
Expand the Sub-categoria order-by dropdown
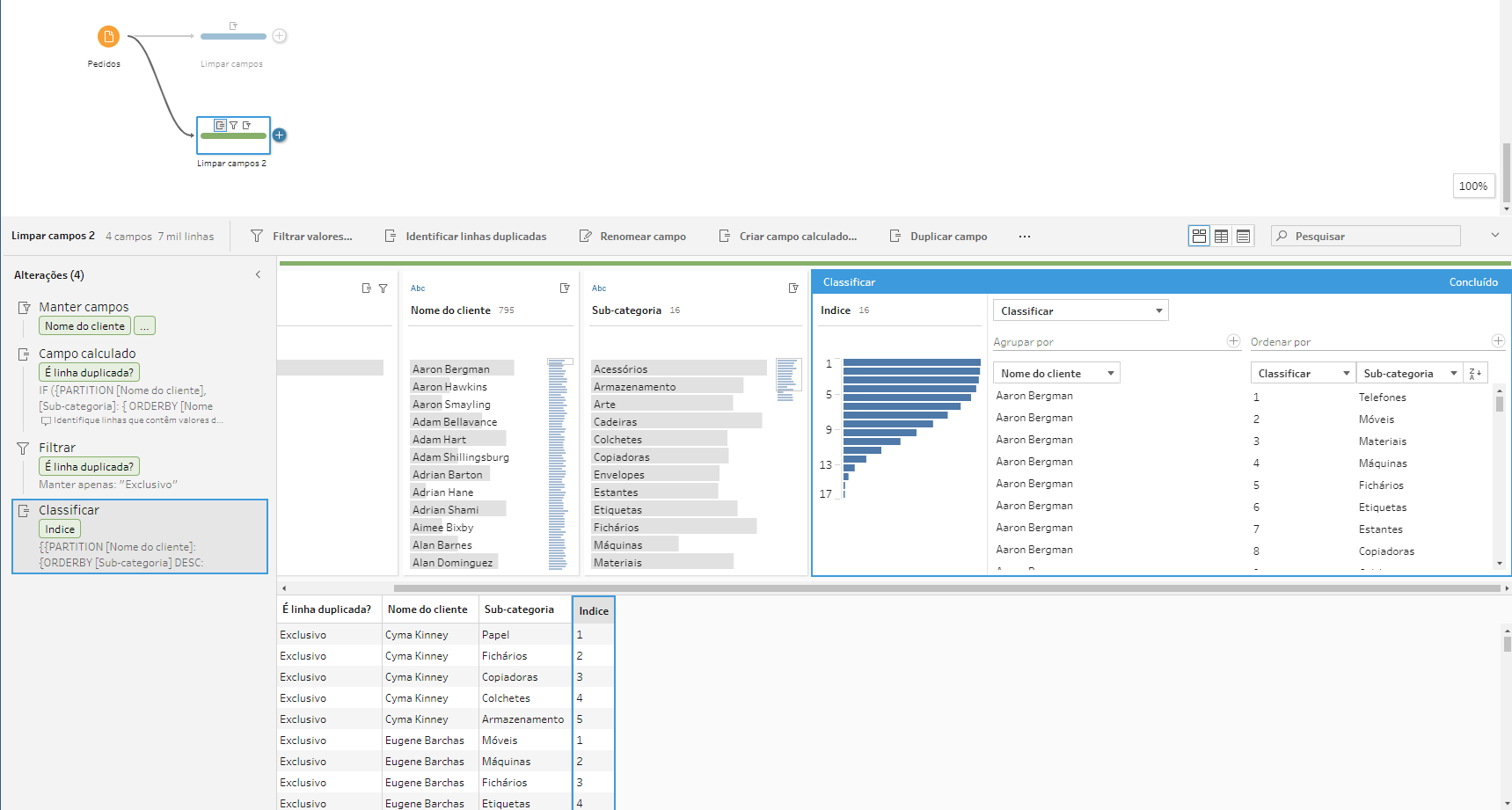tap(1409, 374)
